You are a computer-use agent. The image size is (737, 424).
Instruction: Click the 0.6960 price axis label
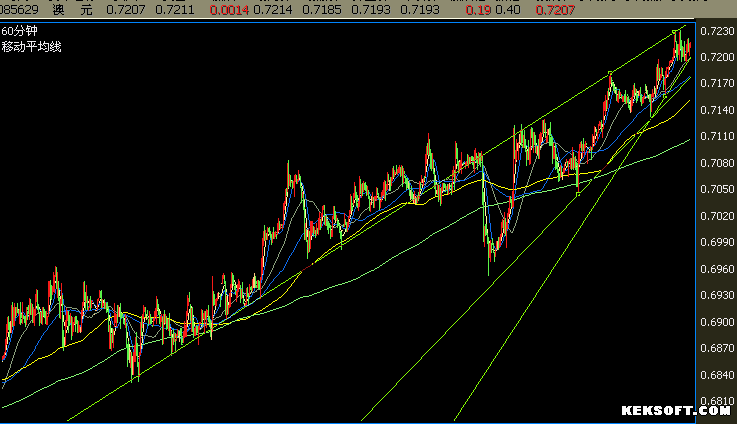click(x=717, y=269)
